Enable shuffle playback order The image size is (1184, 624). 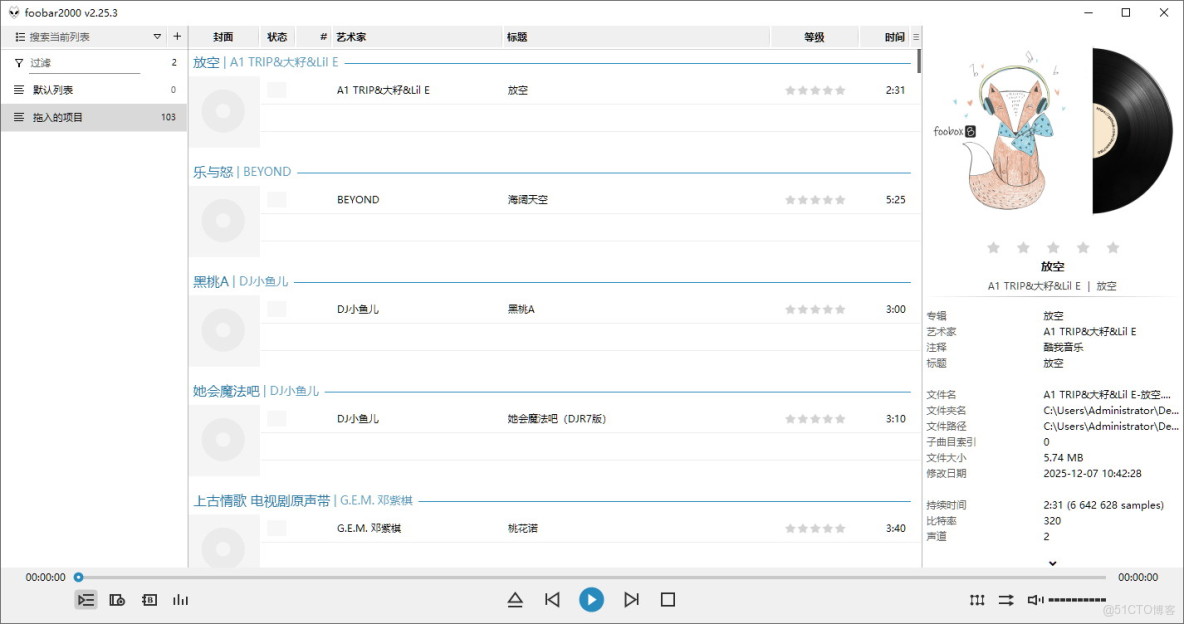pyautogui.click(x=1006, y=599)
